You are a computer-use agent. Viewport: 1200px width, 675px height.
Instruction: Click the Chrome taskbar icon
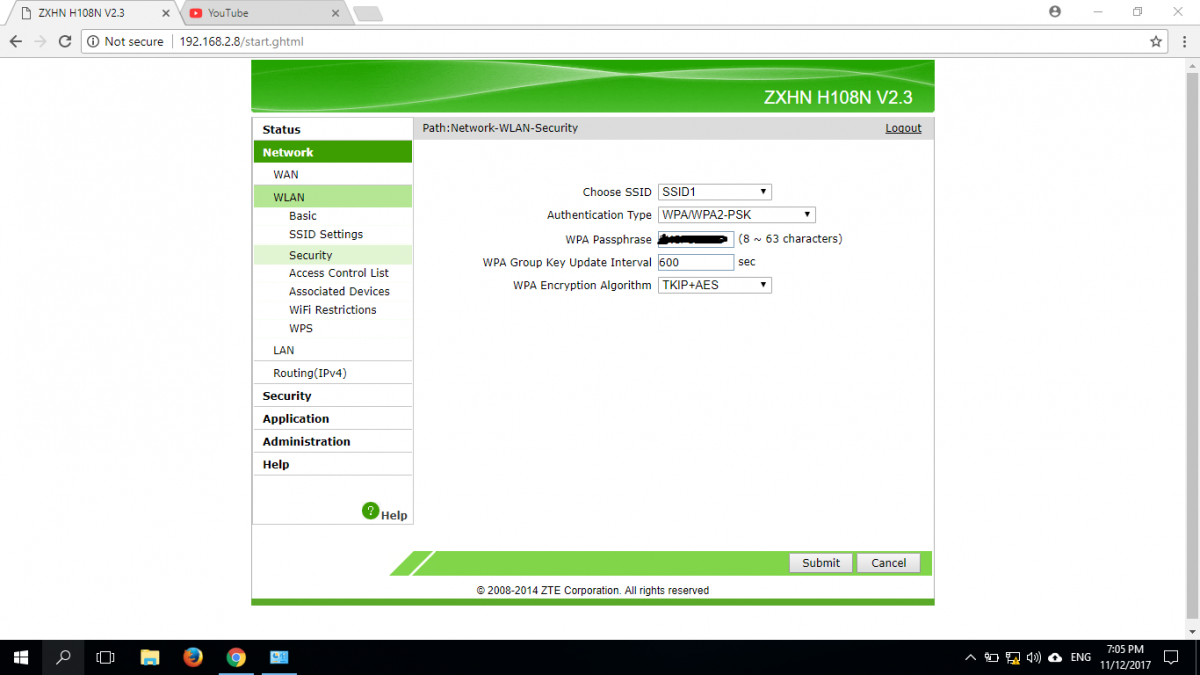coord(236,657)
